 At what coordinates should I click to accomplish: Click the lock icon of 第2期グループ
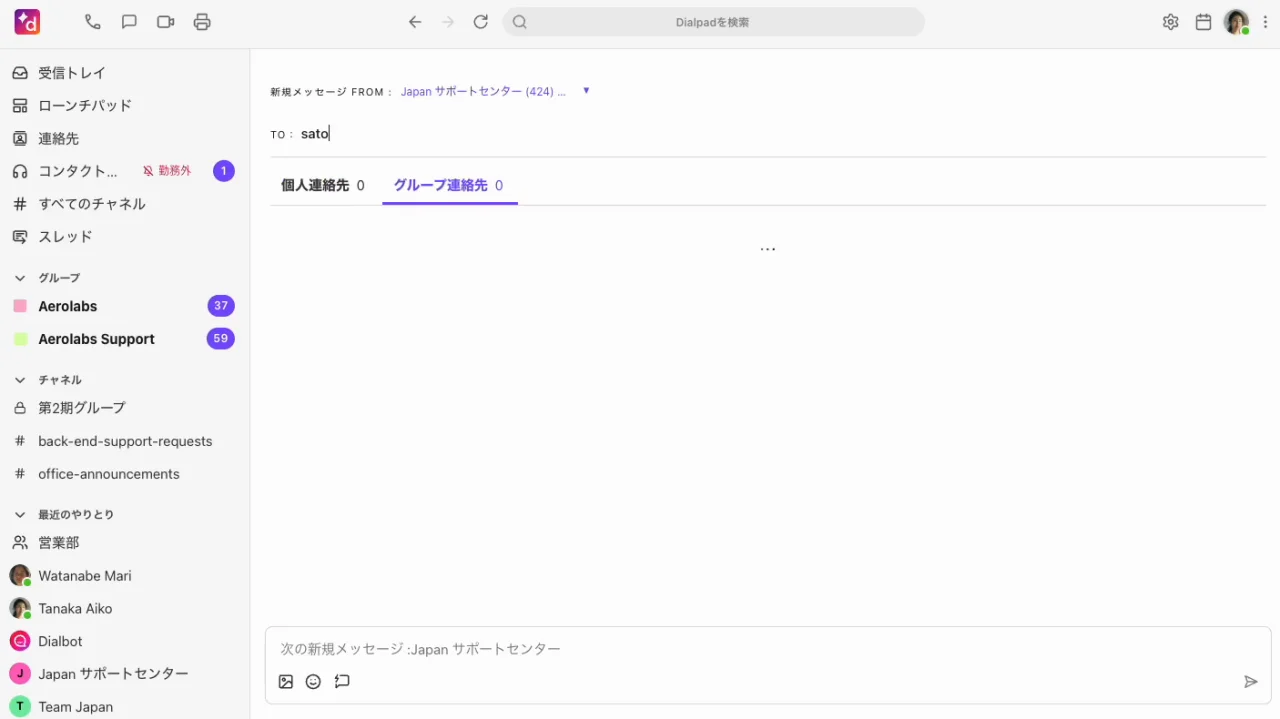[x=19, y=408]
